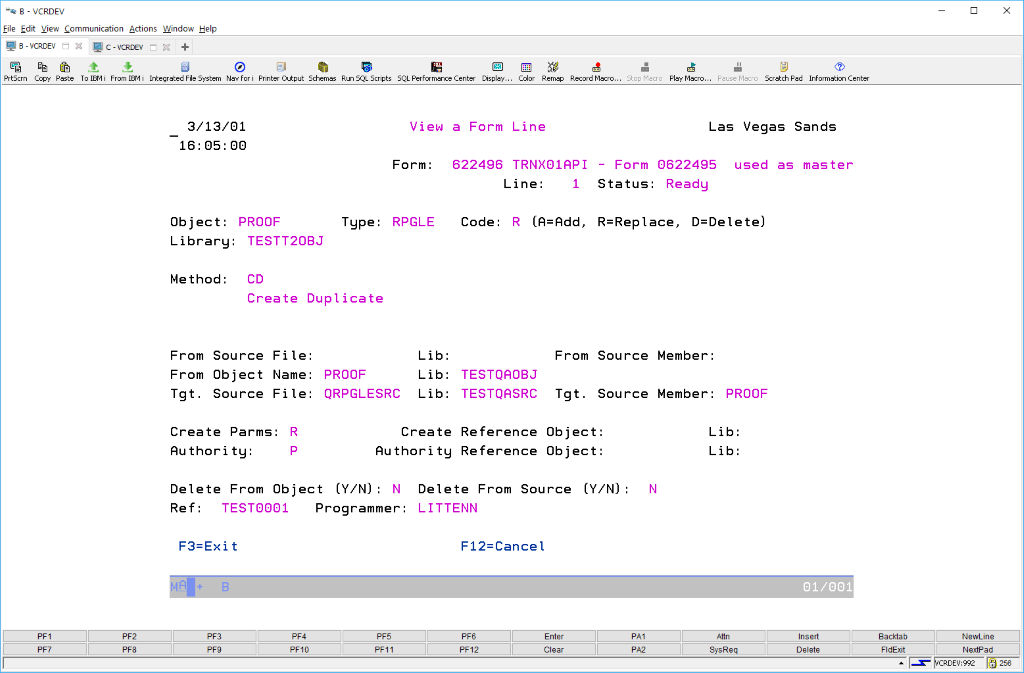1024x673 pixels.
Task: Click the Programmer value LITTENN
Action: click(448, 508)
